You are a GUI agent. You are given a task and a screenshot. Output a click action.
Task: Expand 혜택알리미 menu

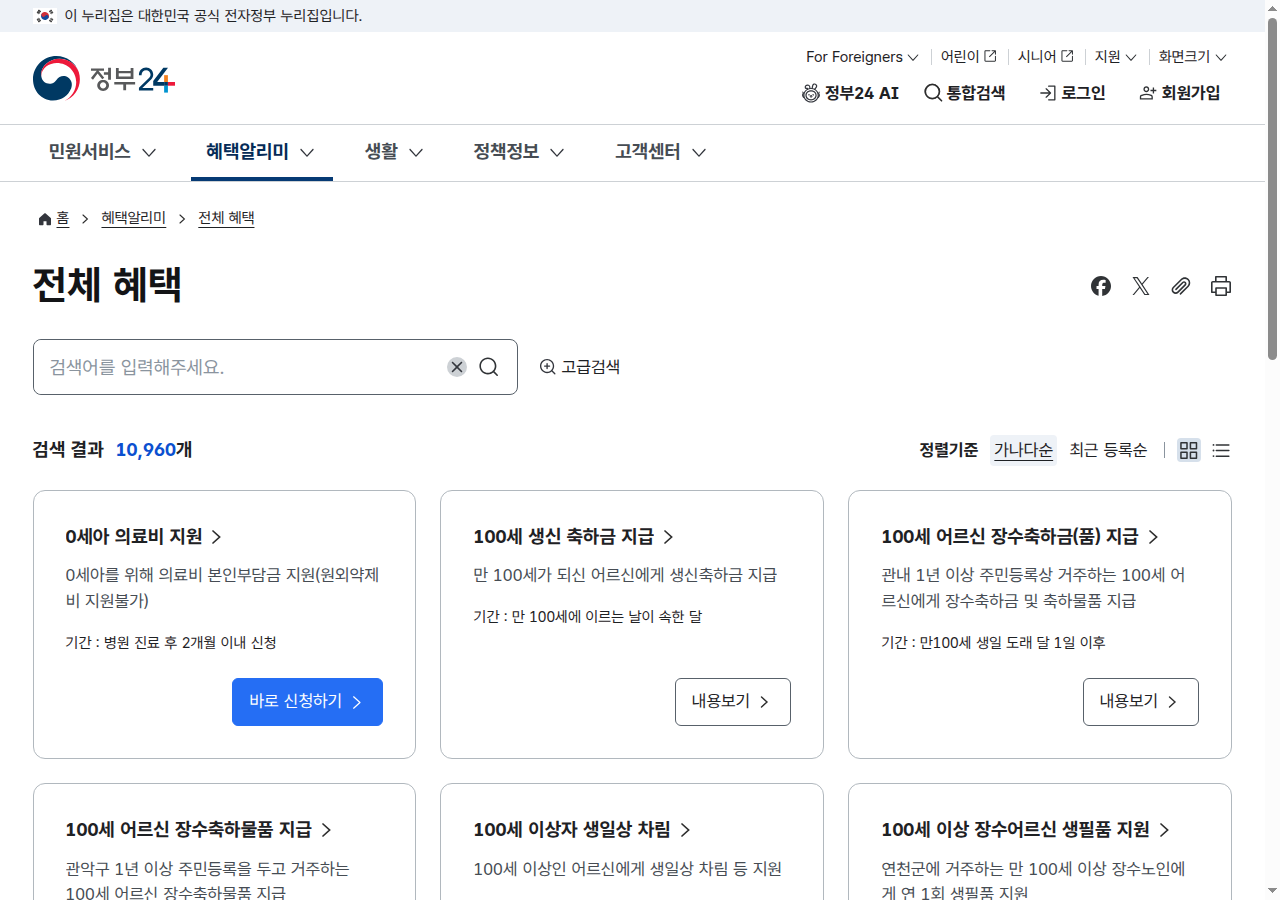pos(261,152)
